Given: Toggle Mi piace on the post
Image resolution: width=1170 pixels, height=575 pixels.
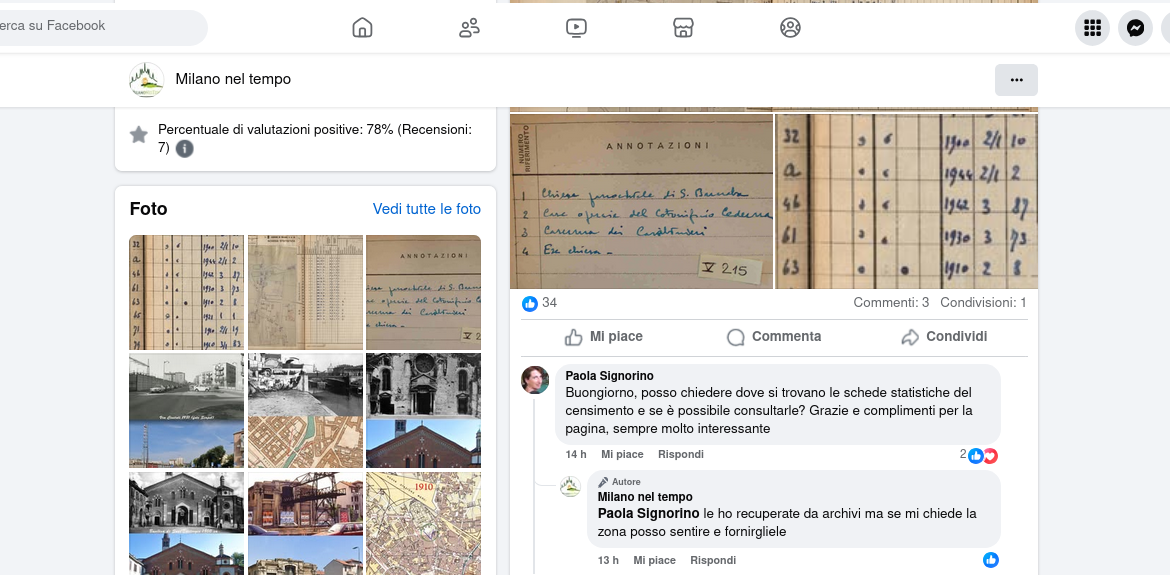Looking at the screenshot, I should point(604,337).
